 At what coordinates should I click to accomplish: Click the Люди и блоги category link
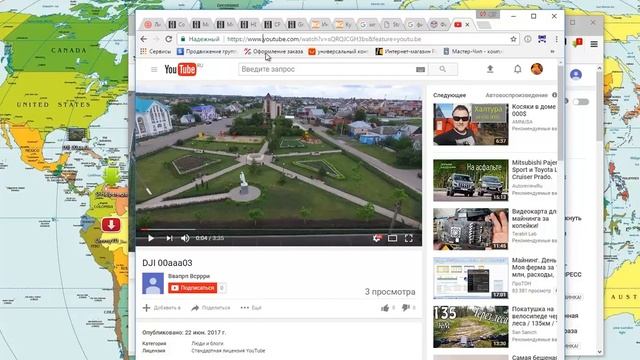tap(207, 344)
